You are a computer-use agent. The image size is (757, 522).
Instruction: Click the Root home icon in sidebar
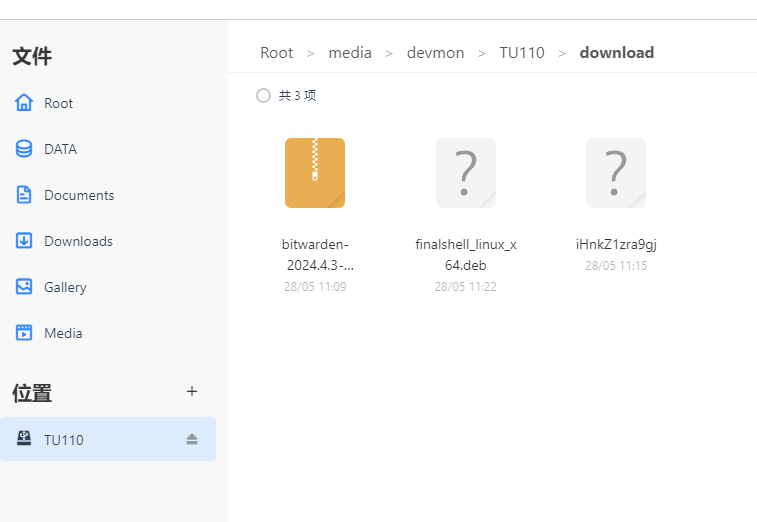point(24,102)
